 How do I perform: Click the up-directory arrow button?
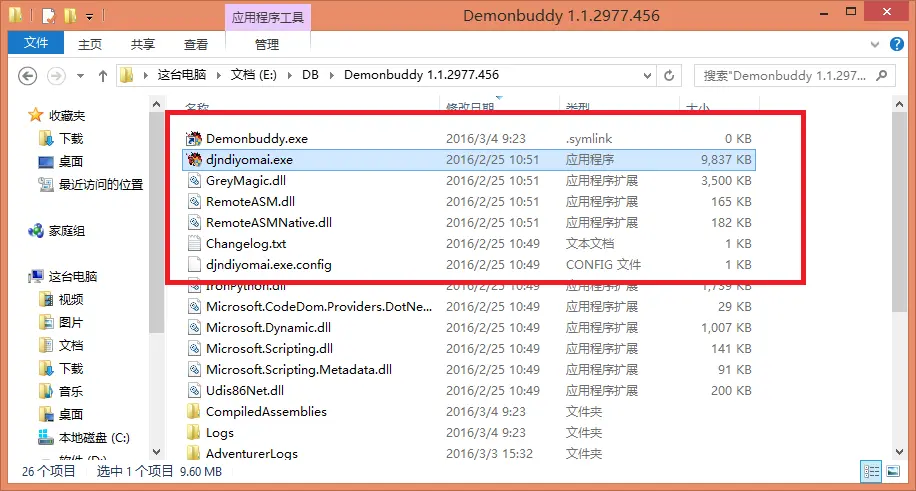(103, 75)
